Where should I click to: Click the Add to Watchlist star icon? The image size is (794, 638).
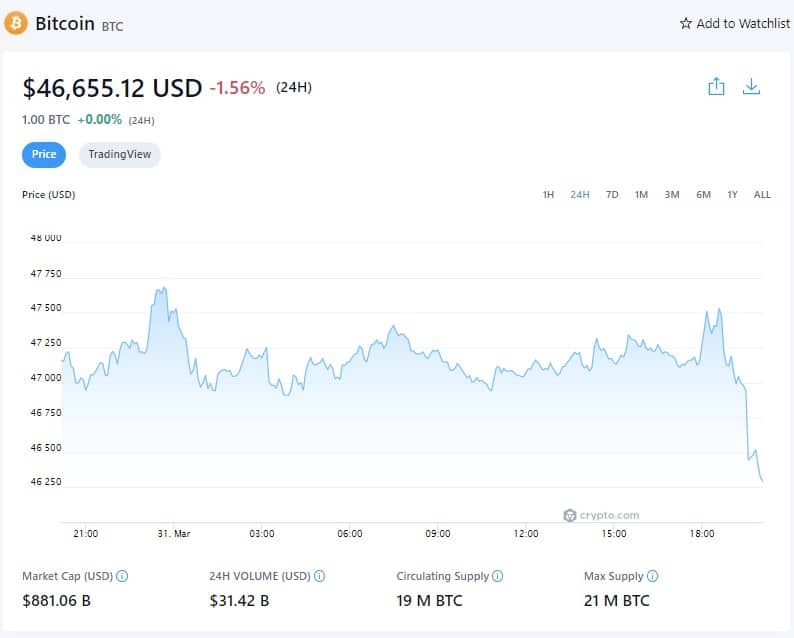(686, 23)
